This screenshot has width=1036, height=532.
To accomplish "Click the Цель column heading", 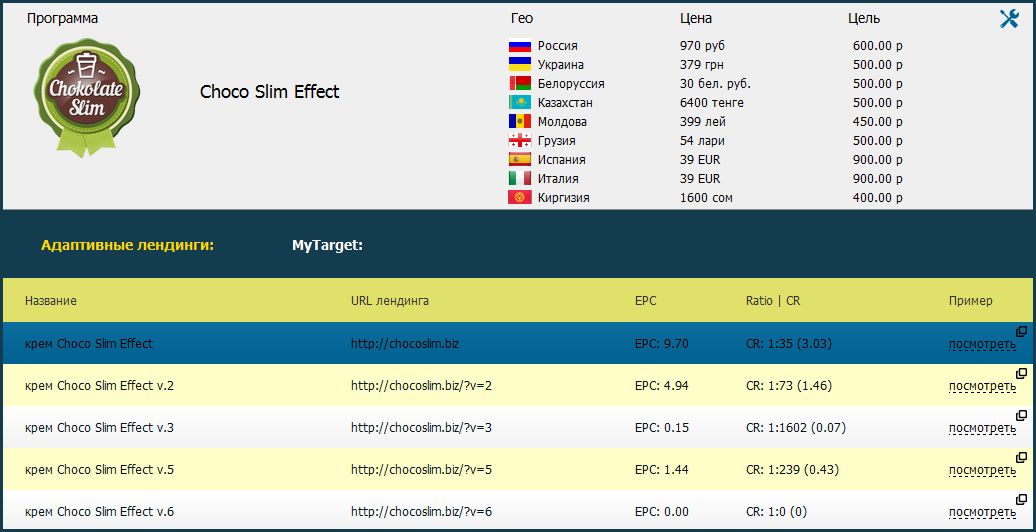I will [x=864, y=19].
